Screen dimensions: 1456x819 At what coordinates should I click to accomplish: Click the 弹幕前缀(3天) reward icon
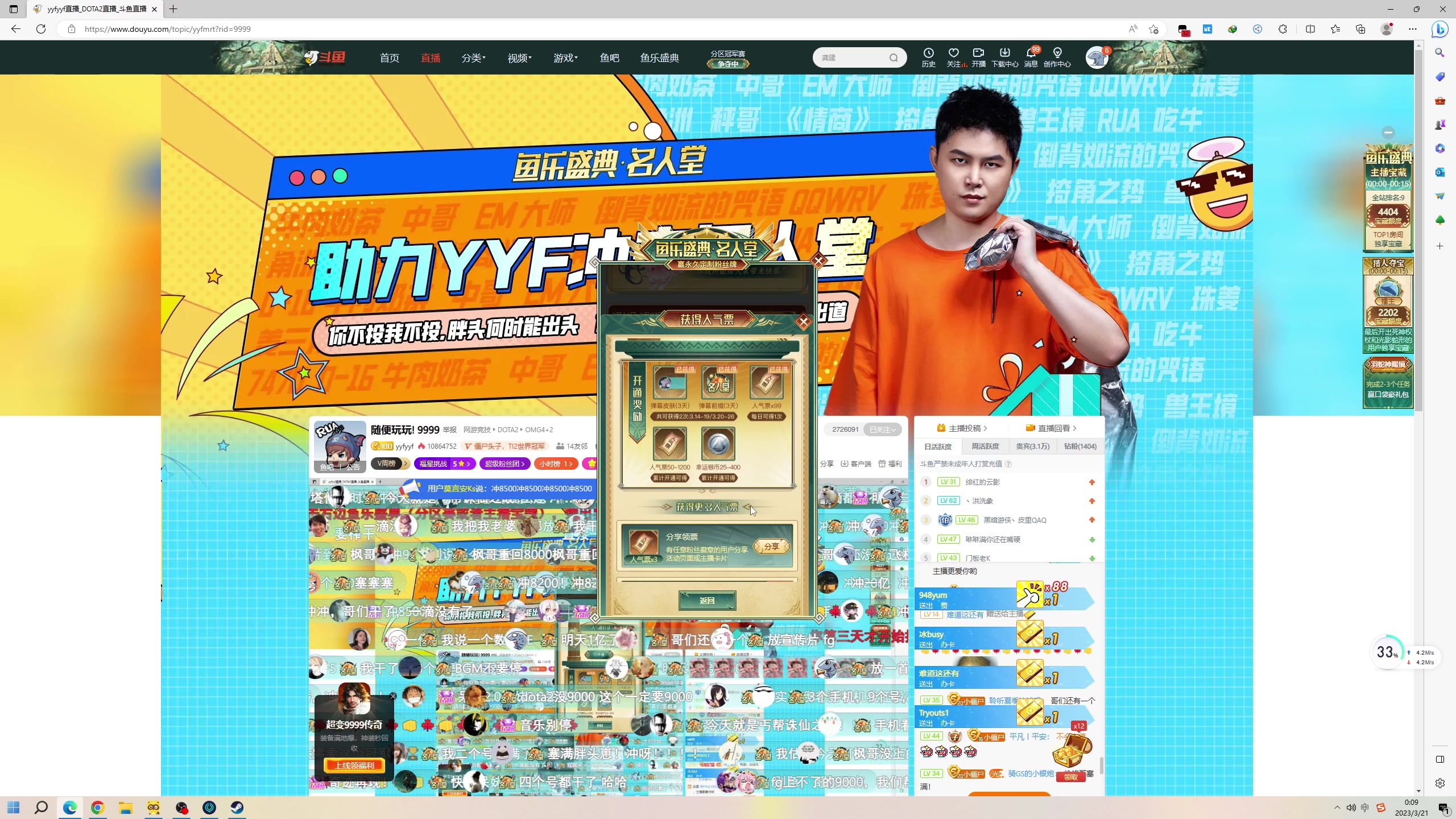[x=718, y=383]
